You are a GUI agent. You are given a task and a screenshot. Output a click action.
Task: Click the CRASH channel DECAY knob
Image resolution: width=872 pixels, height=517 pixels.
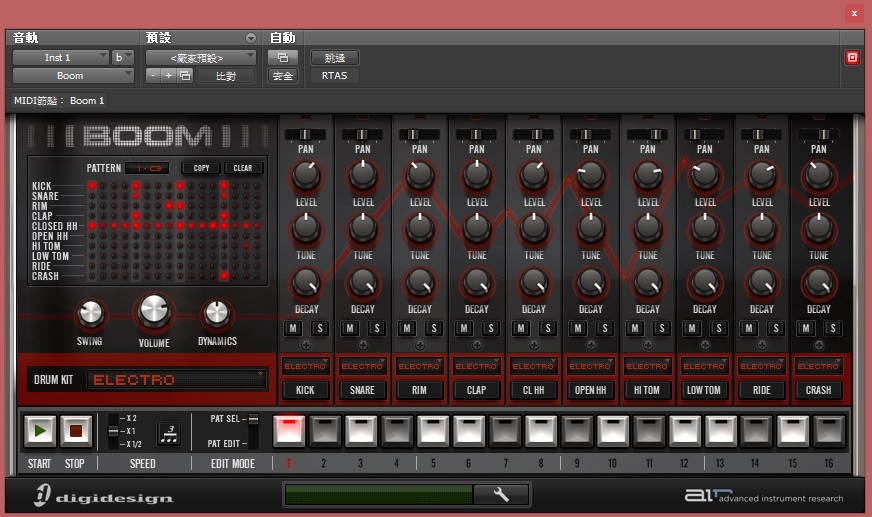819,282
